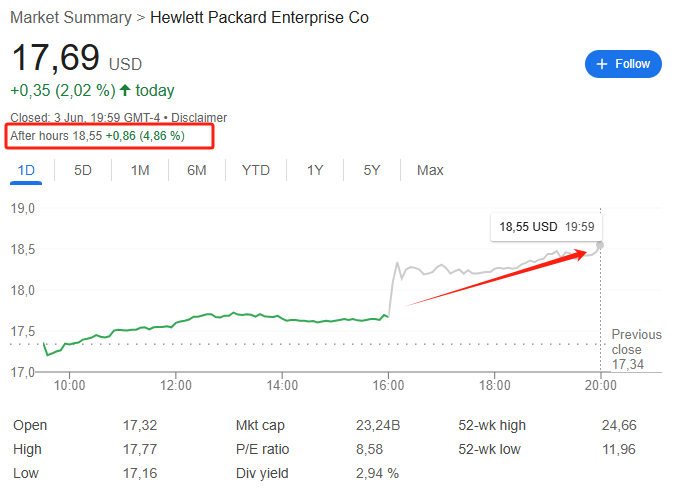Screen dimensions: 690x494
Task: Click the Market Summary breadcrumb
Action: click(70, 18)
